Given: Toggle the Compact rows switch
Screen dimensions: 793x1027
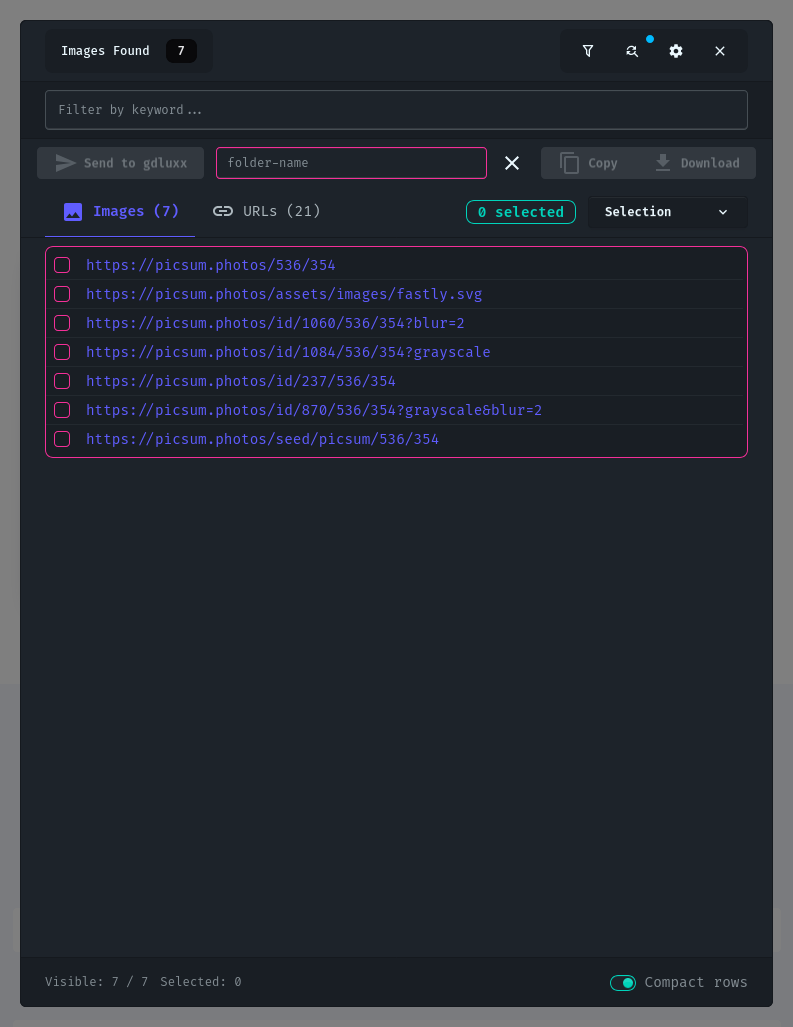Looking at the screenshot, I should tap(623, 983).
